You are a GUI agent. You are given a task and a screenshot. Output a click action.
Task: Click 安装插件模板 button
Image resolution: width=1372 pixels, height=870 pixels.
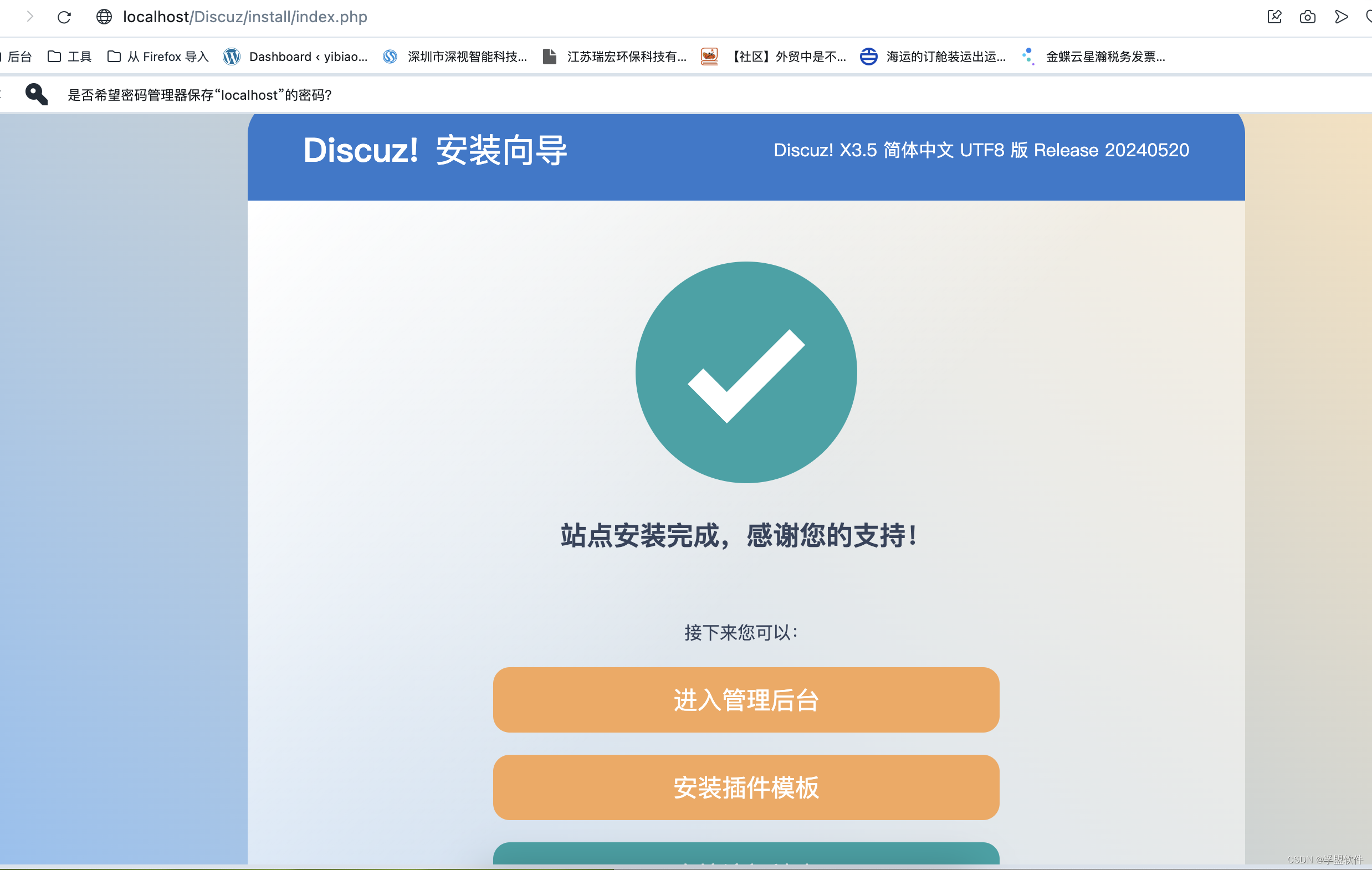click(x=746, y=787)
